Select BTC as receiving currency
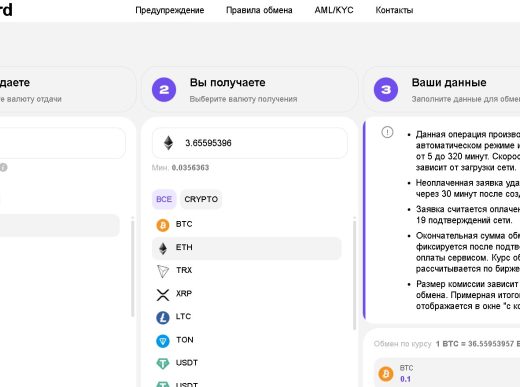 click(247, 225)
